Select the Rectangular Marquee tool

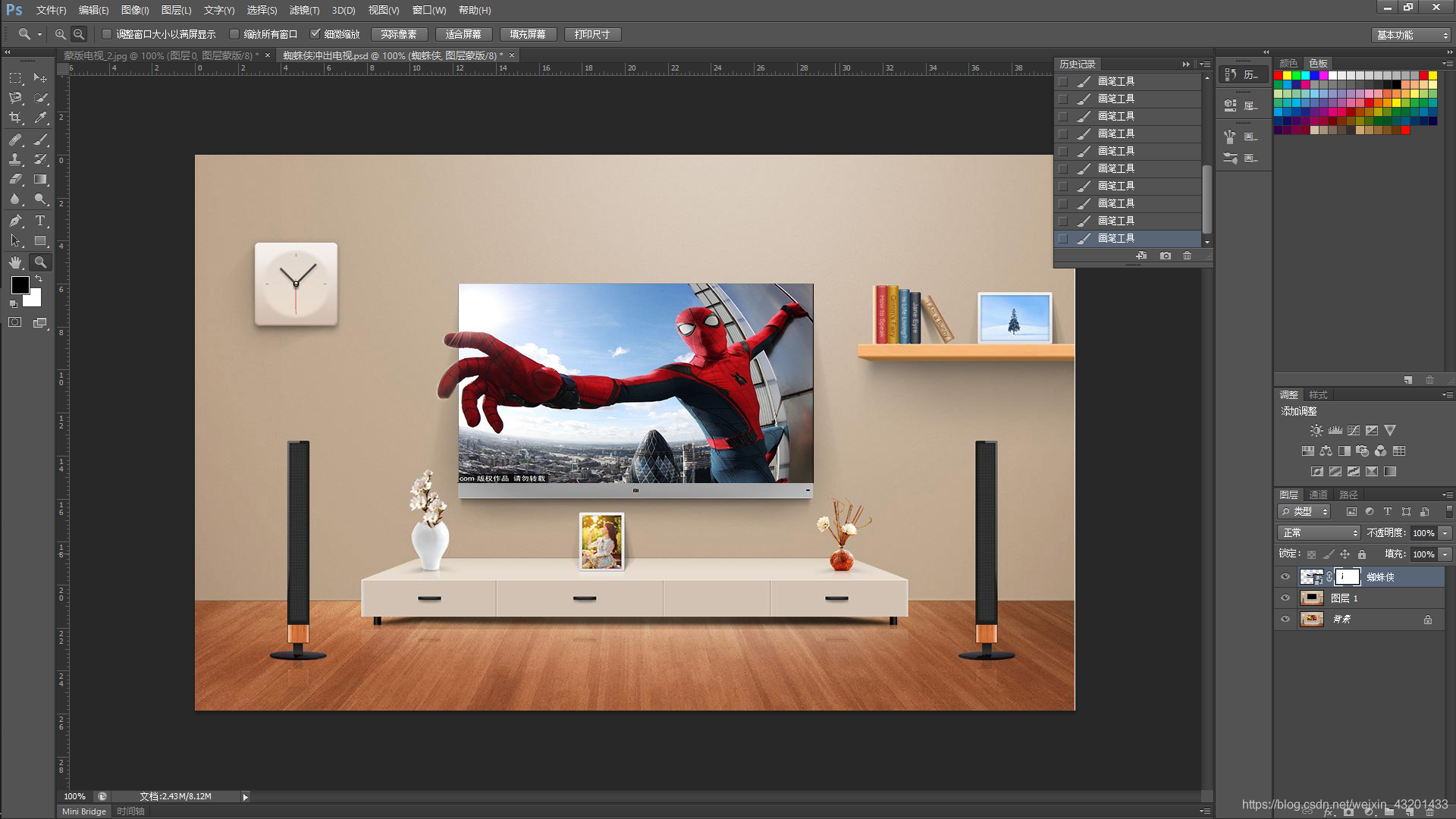tap(15, 78)
